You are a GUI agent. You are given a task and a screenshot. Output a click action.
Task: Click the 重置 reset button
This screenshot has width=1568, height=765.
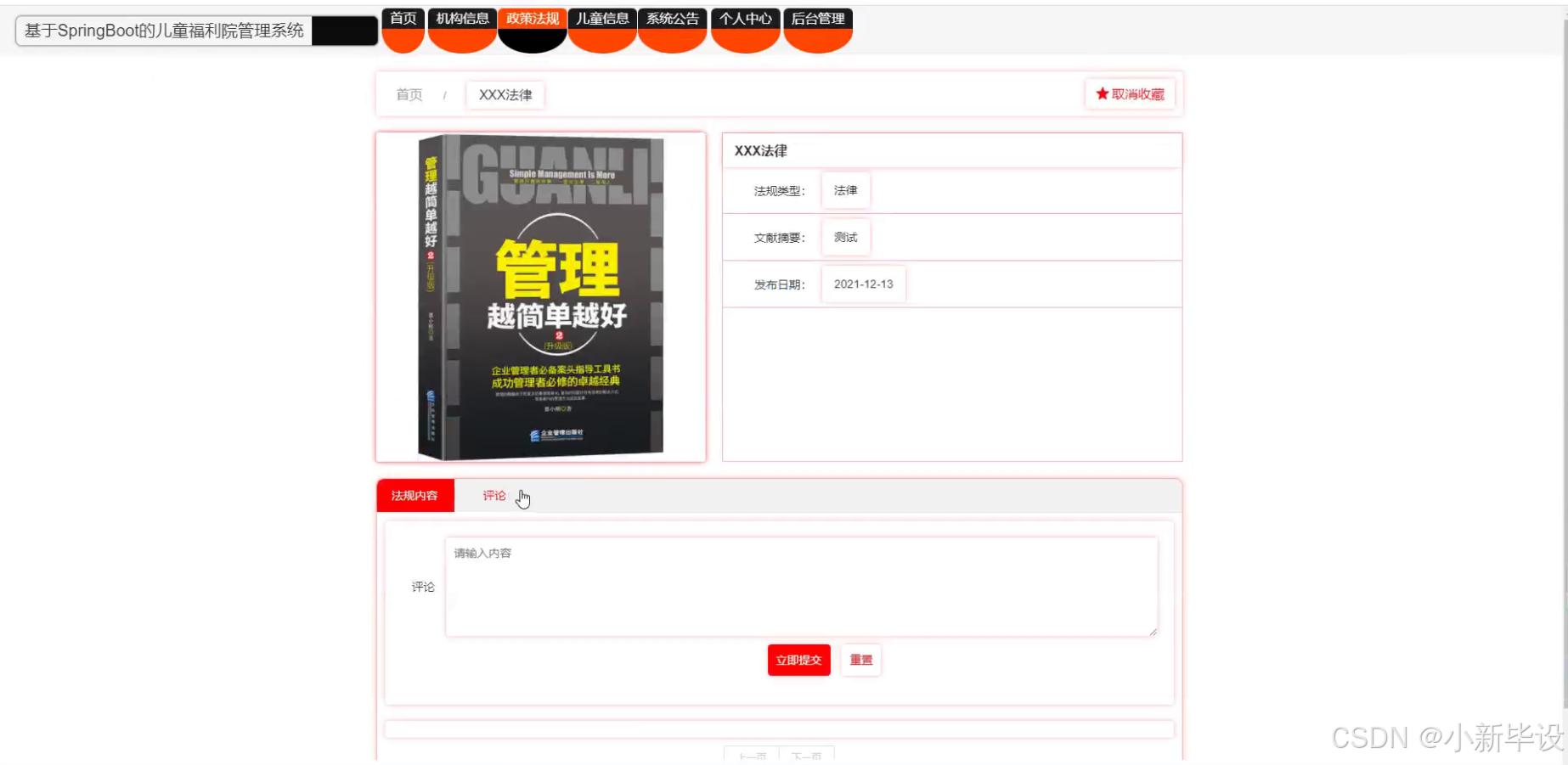(x=861, y=660)
